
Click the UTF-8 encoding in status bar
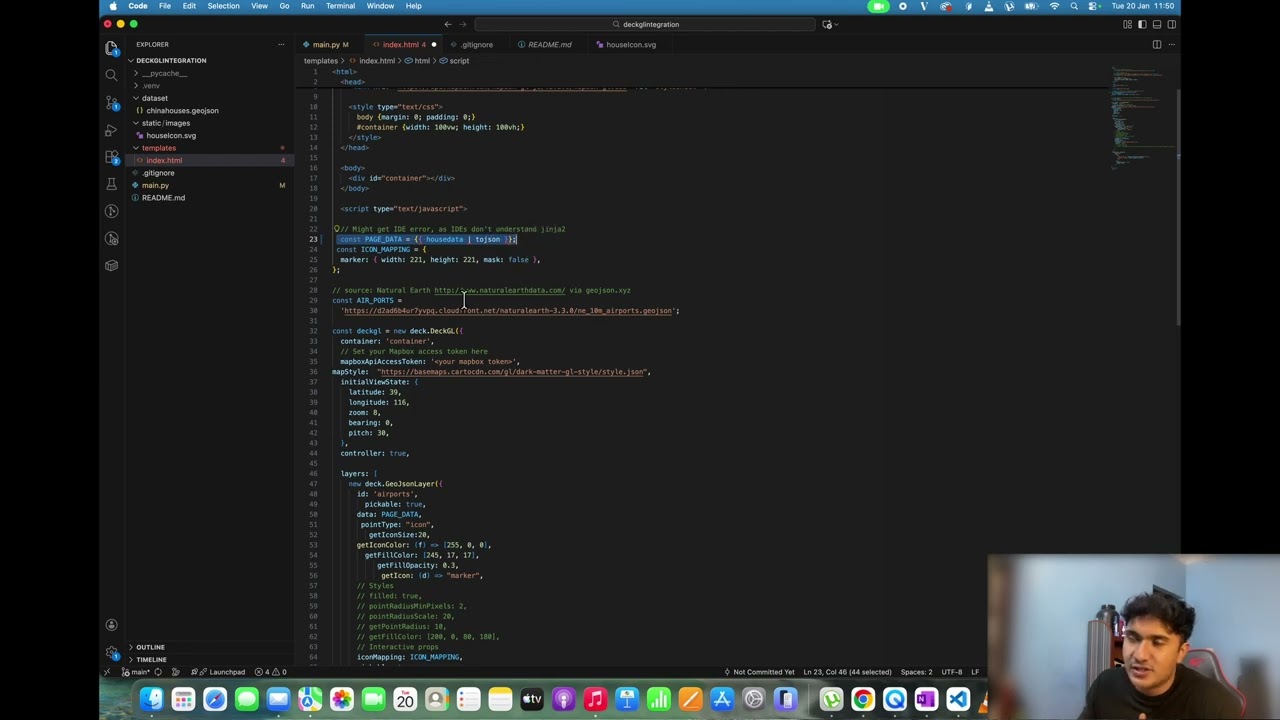951,672
